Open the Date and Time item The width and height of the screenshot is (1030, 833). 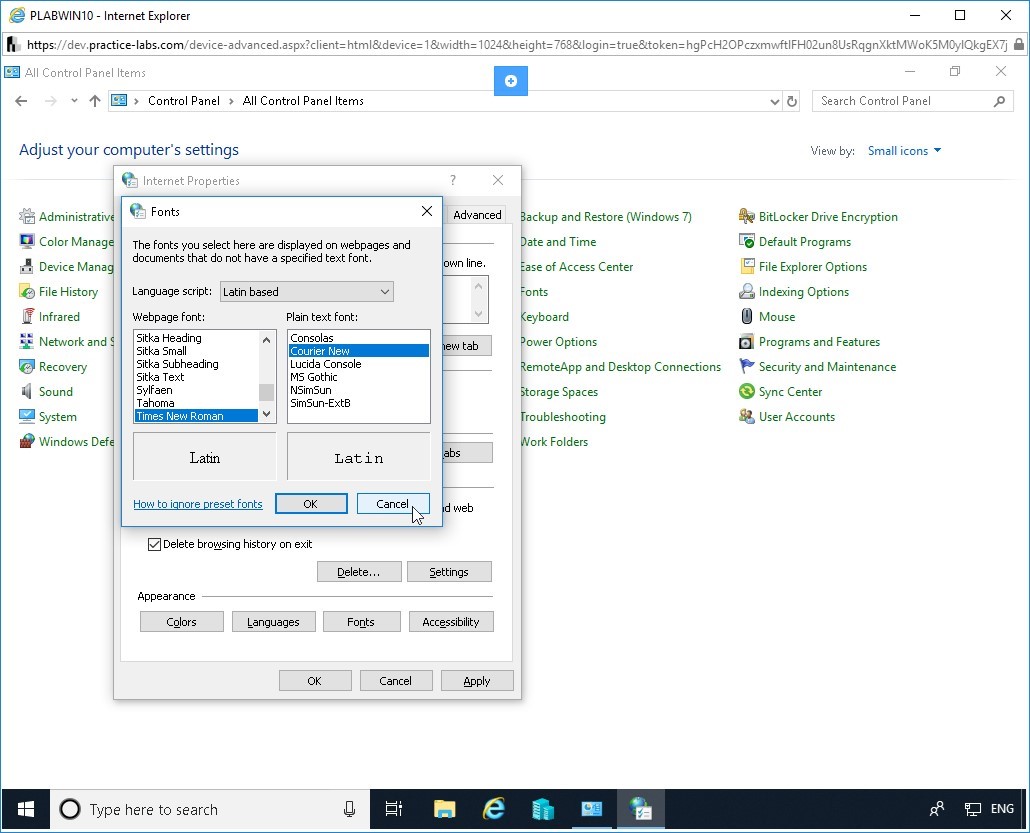[558, 241]
